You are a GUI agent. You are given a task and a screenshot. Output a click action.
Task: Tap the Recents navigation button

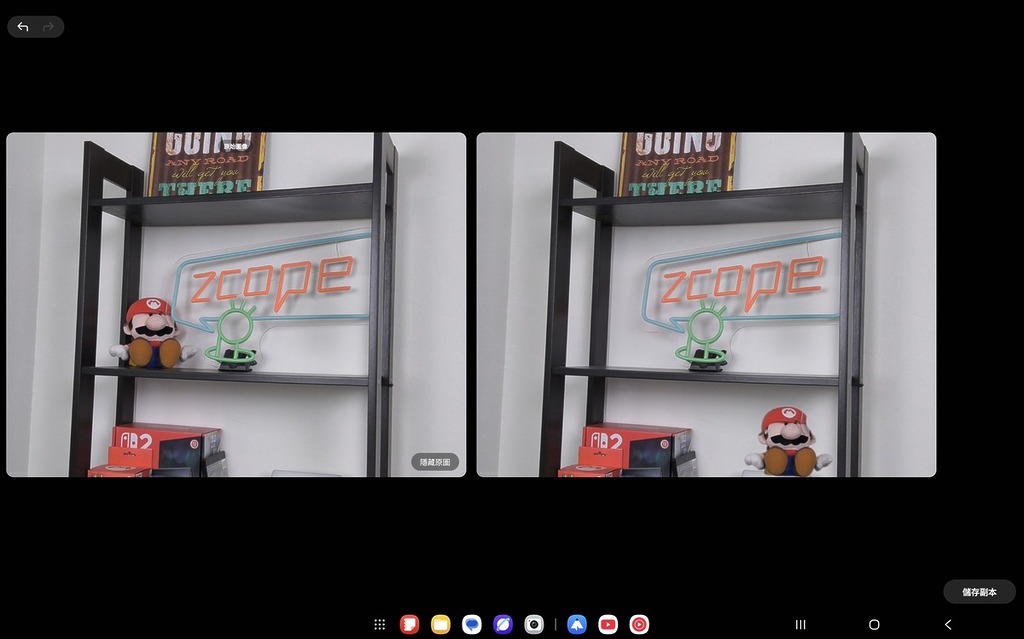click(801, 625)
